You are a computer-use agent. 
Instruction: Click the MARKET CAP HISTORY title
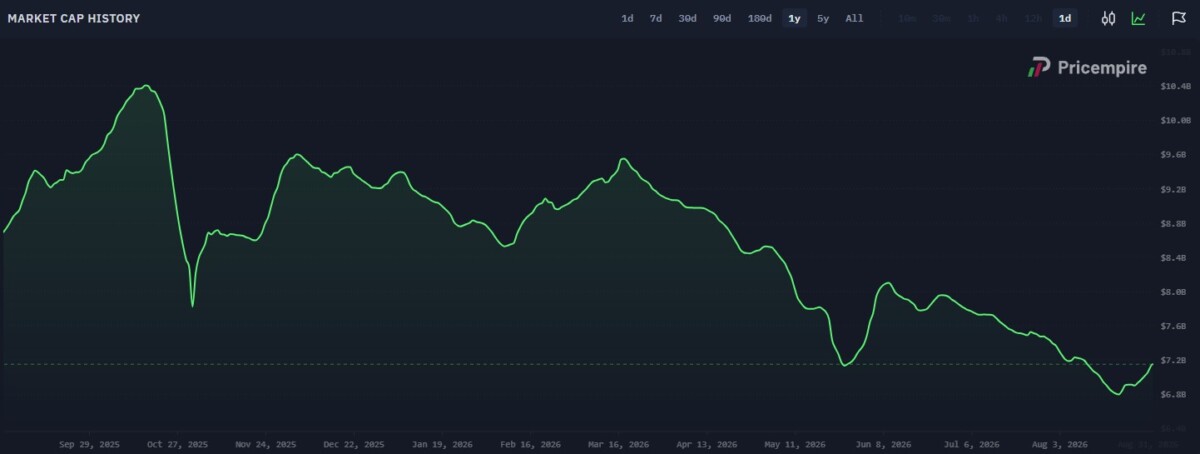[74, 19]
